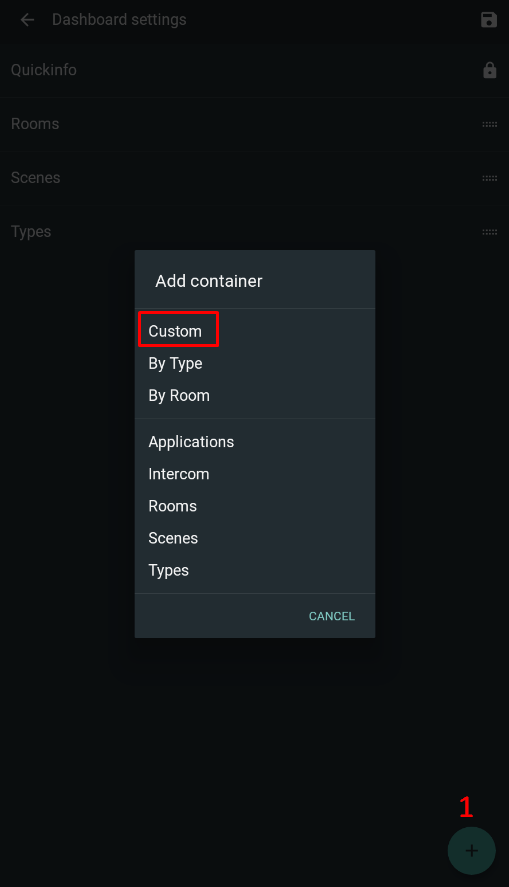509x887 pixels.
Task: Open the Rooms row in background list
Action: tap(254, 124)
